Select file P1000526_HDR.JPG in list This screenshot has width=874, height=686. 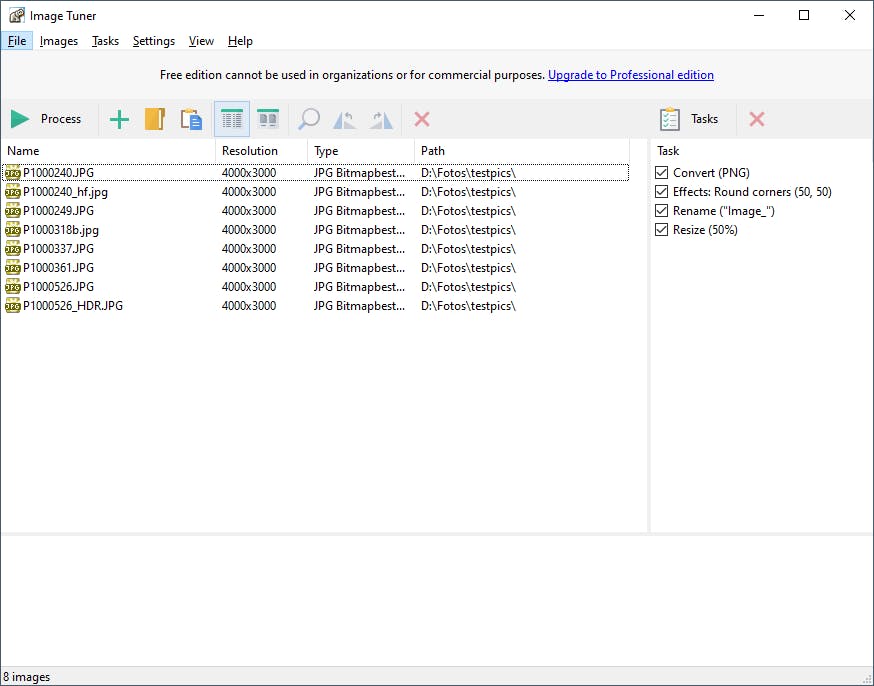click(73, 306)
